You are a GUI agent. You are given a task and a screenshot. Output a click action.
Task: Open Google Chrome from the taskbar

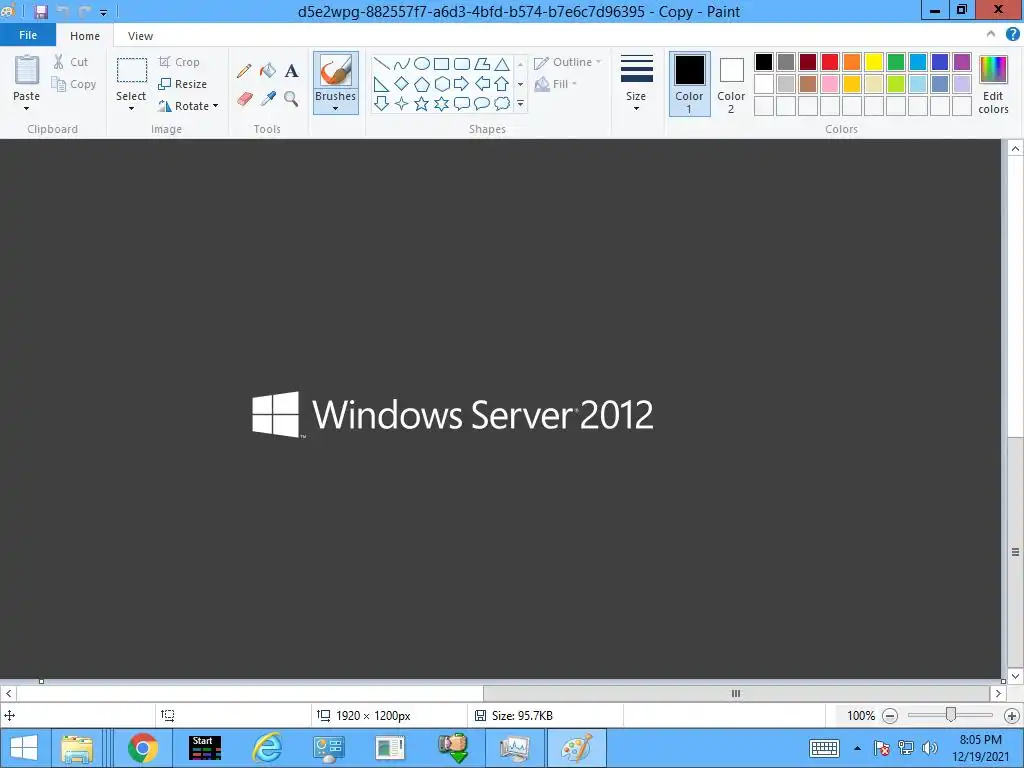point(142,748)
